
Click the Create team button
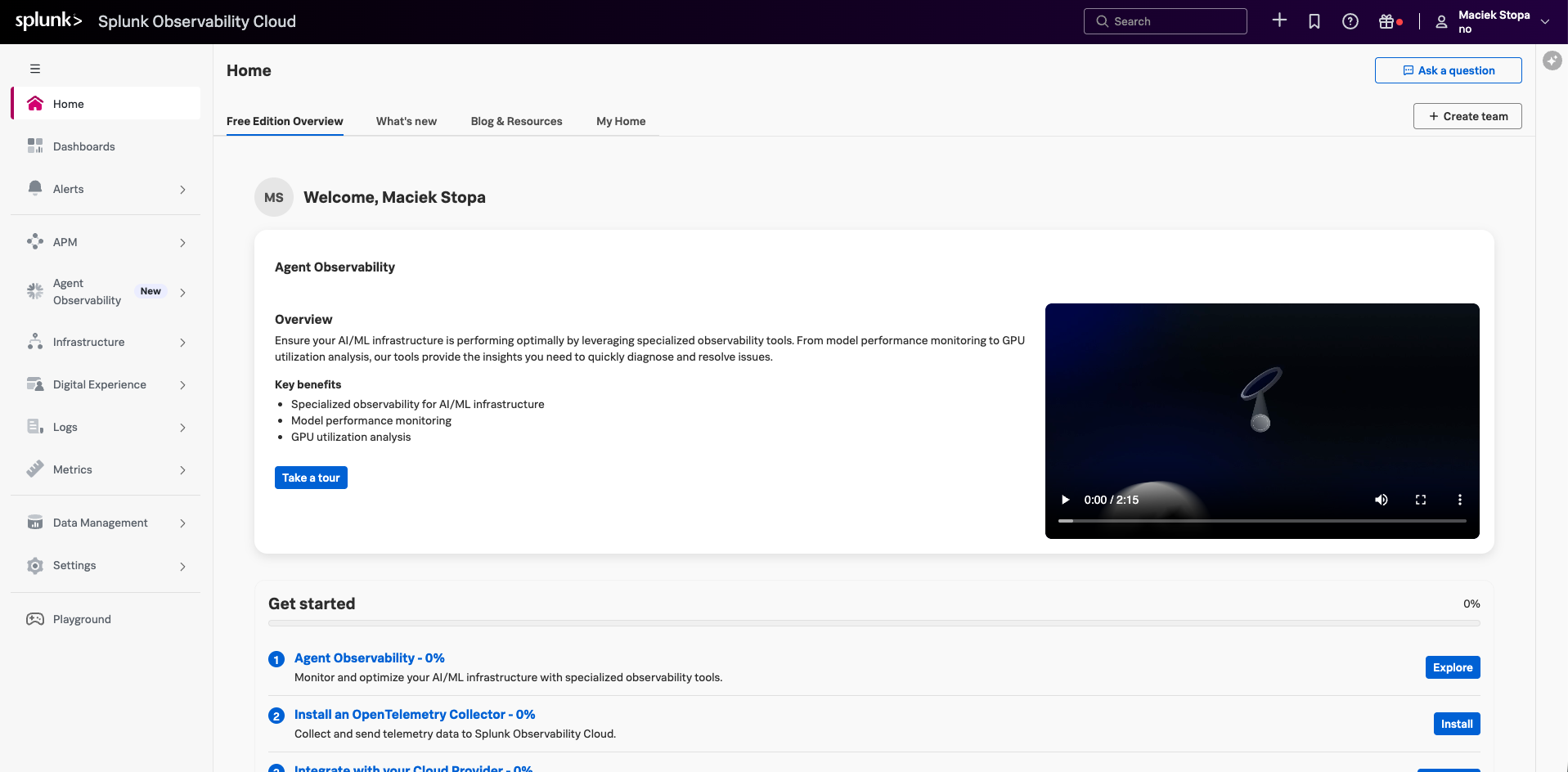tap(1467, 116)
